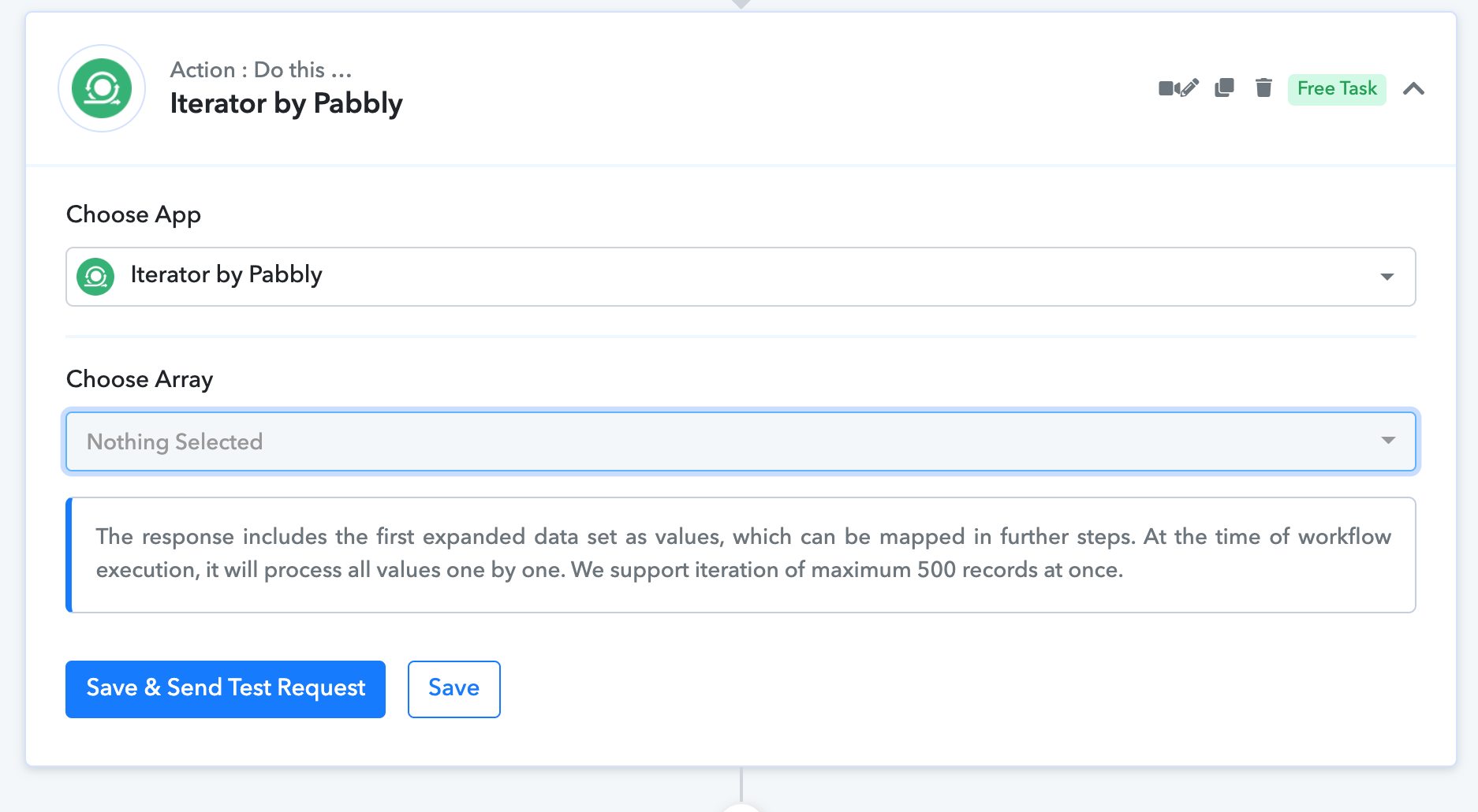
Task: Click the Action : Do this ... label
Action: pos(261,70)
